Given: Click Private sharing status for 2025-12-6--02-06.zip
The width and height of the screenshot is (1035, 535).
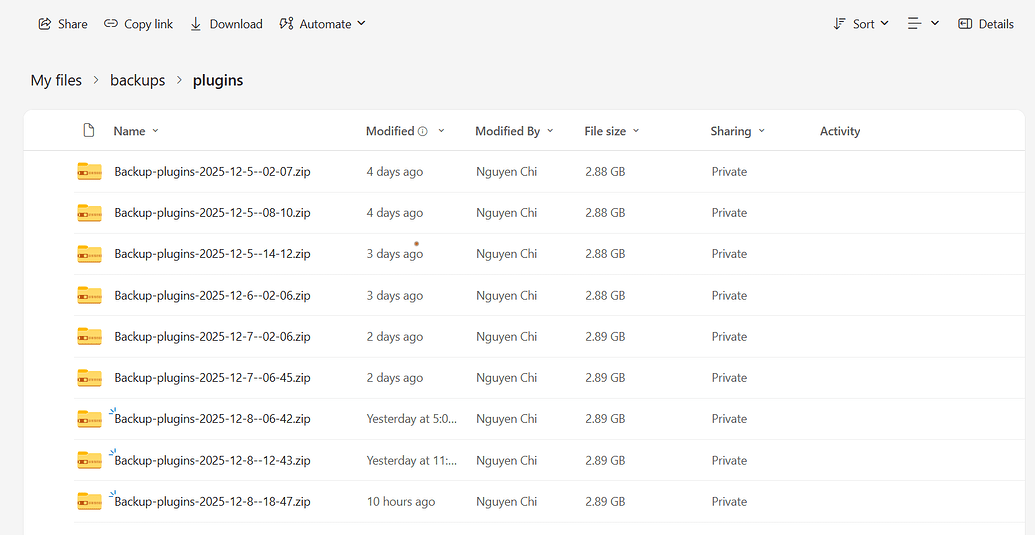Looking at the screenshot, I should (x=729, y=295).
